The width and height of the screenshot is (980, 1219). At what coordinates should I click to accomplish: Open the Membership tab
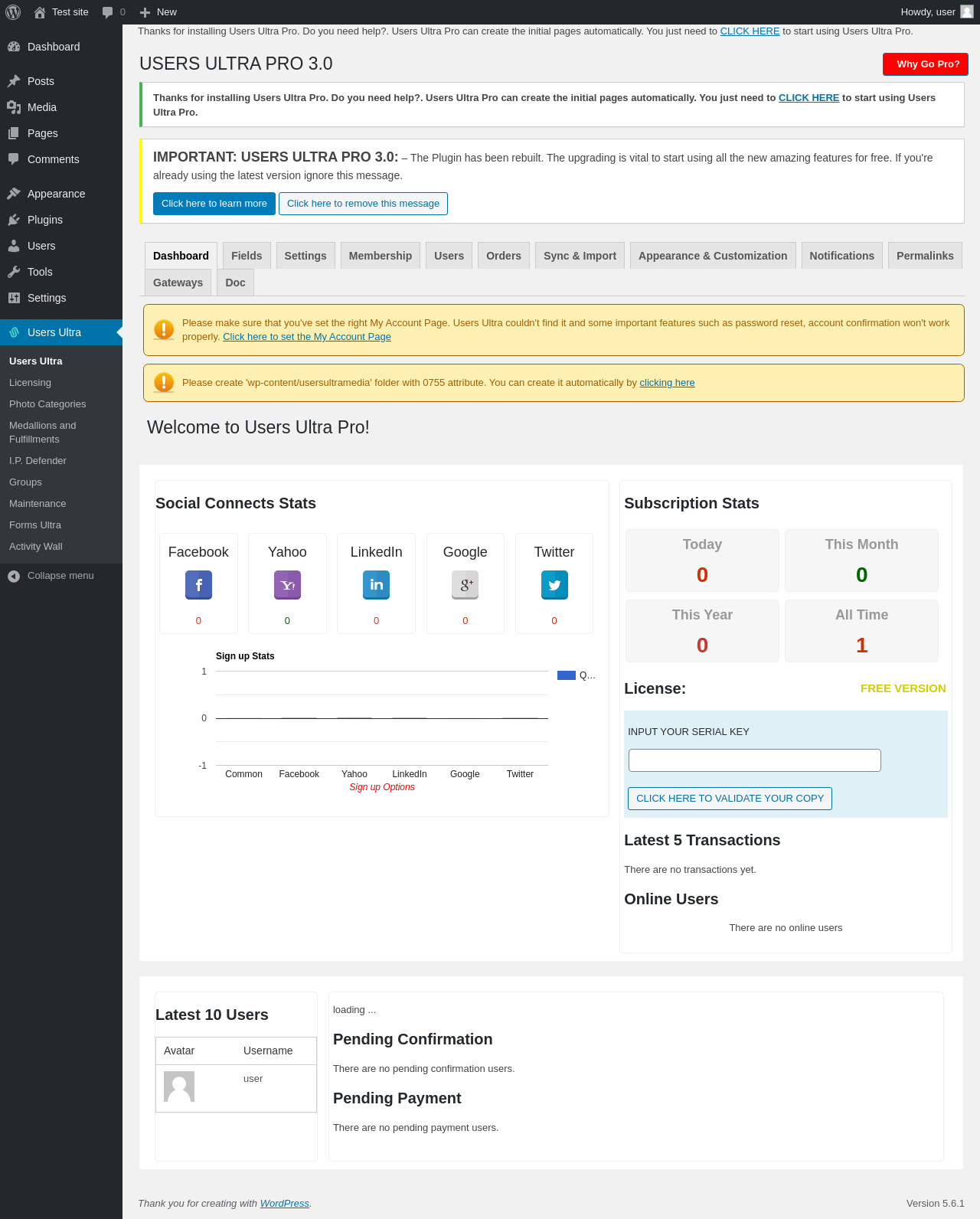point(381,256)
